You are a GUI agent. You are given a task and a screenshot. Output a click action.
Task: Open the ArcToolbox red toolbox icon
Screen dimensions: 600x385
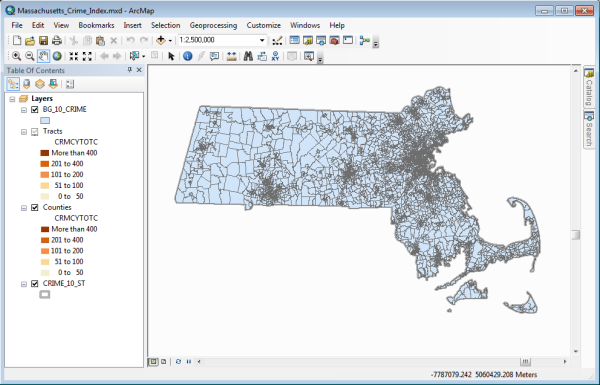click(x=334, y=40)
